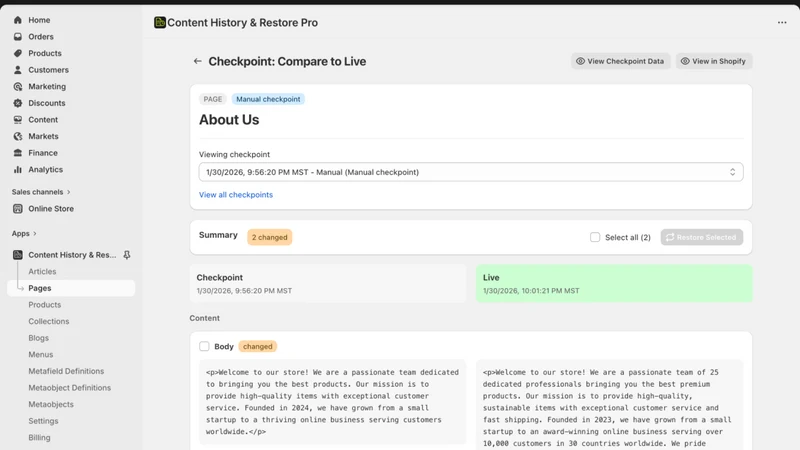Viewport: 800px width, 450px height.
Task: Click the Restore Selected button
Action: coord(702,237)
